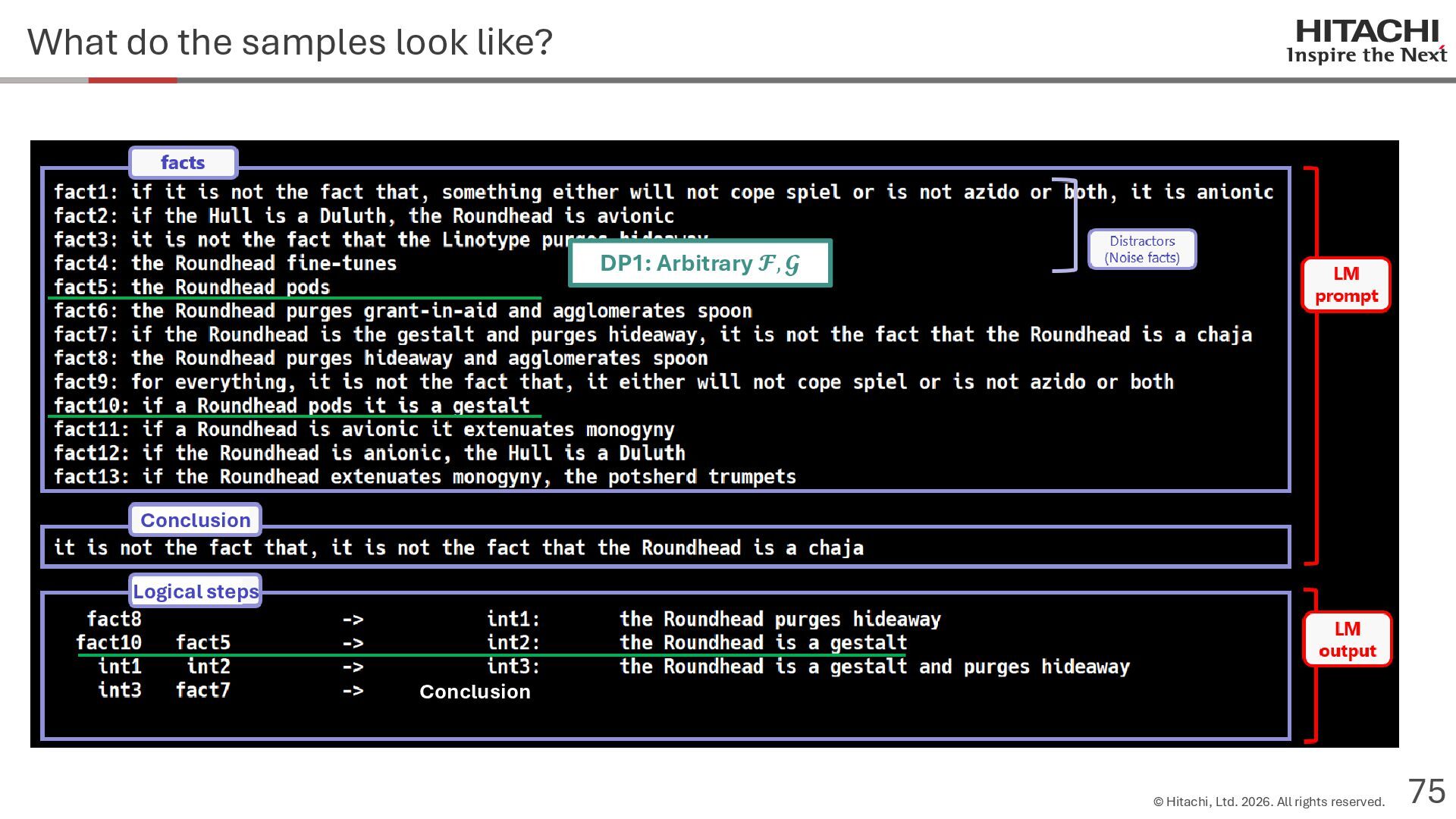This screenshot has height=819, width=1456.
Task: Click the 'DP1: Arbitrary F, G' callout
Action: coord(699,263)
